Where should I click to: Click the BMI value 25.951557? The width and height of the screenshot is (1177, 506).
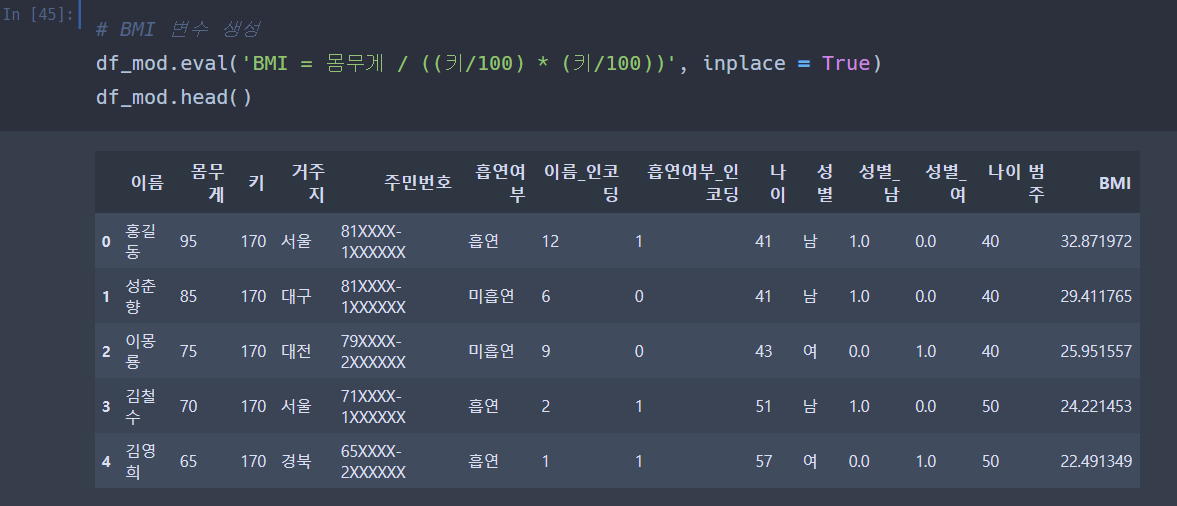click(x=1096, y=351)
